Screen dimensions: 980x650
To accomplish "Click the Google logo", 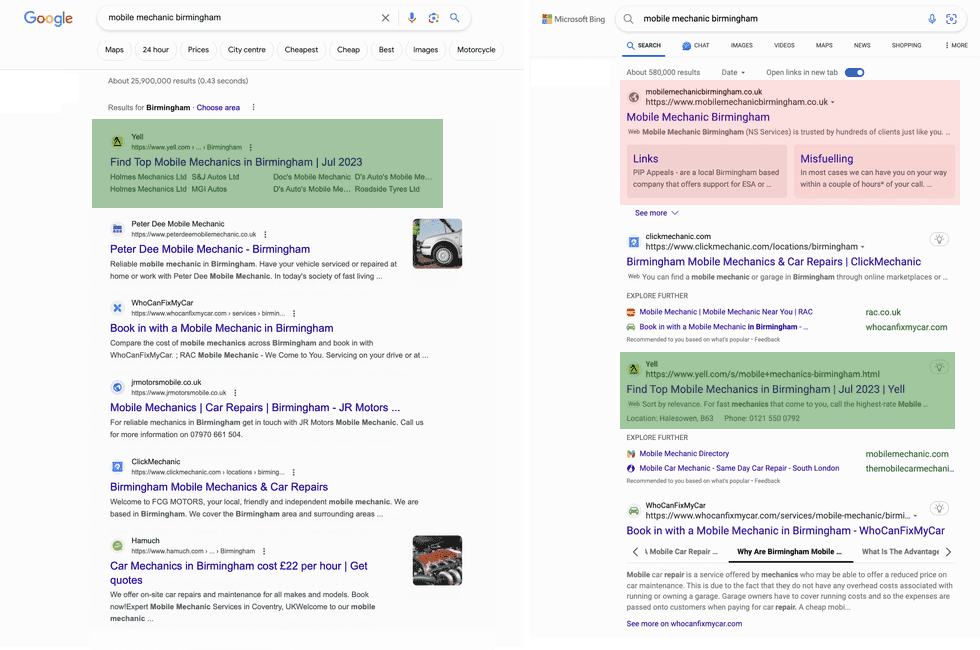I will tap(48, 18).
